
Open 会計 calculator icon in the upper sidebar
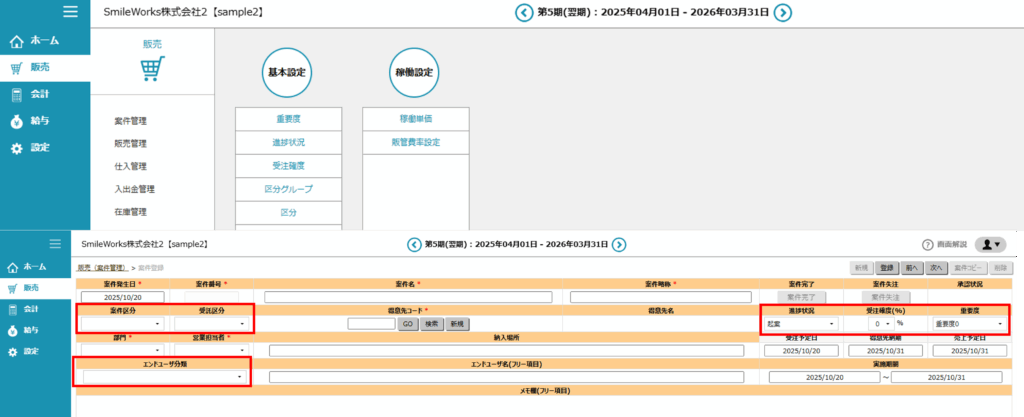tap(17, 94)
